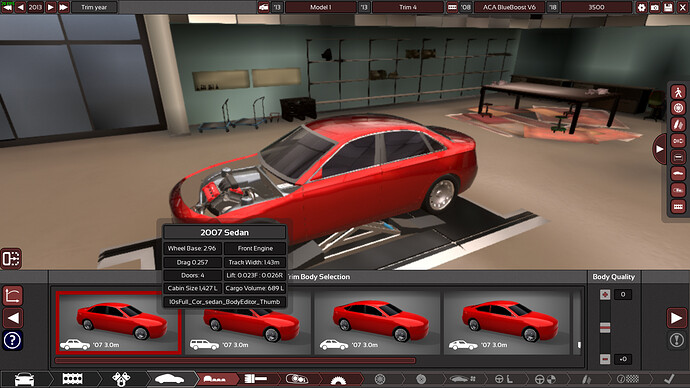
Task: Open the suspension springs step
Action: click(x=586, y=379)
